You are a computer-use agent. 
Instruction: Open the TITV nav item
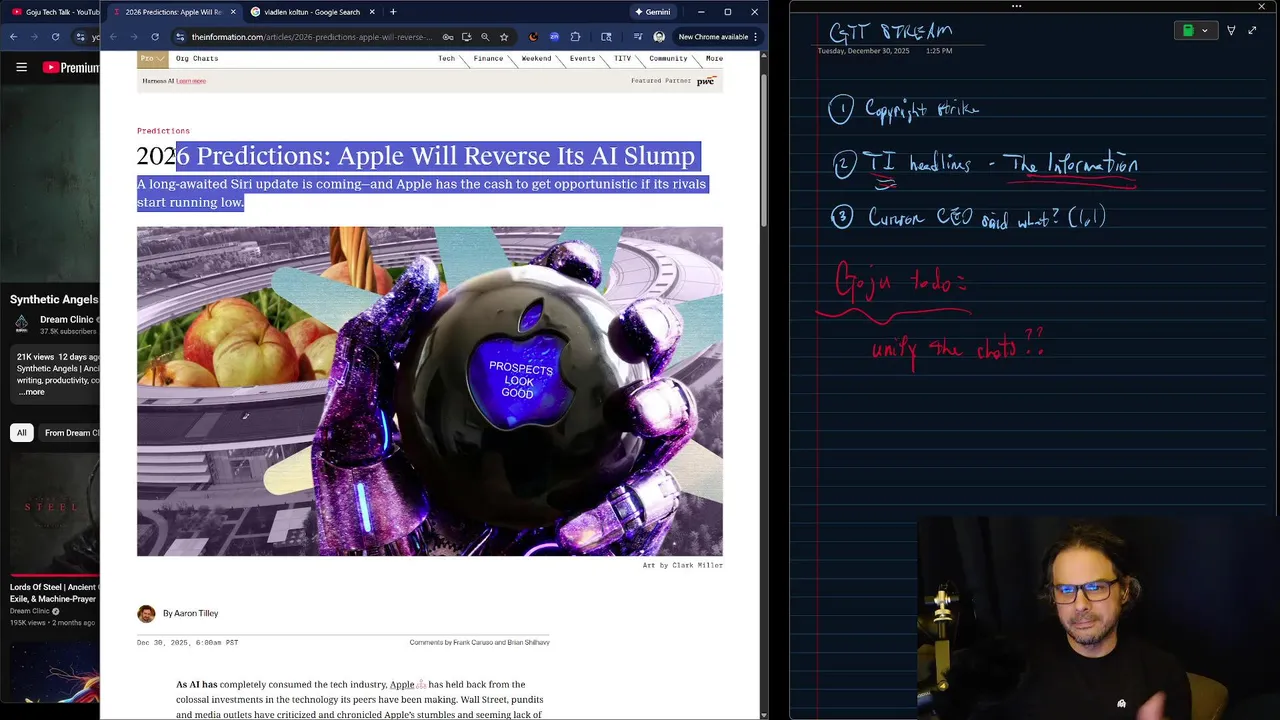[622, 58]
